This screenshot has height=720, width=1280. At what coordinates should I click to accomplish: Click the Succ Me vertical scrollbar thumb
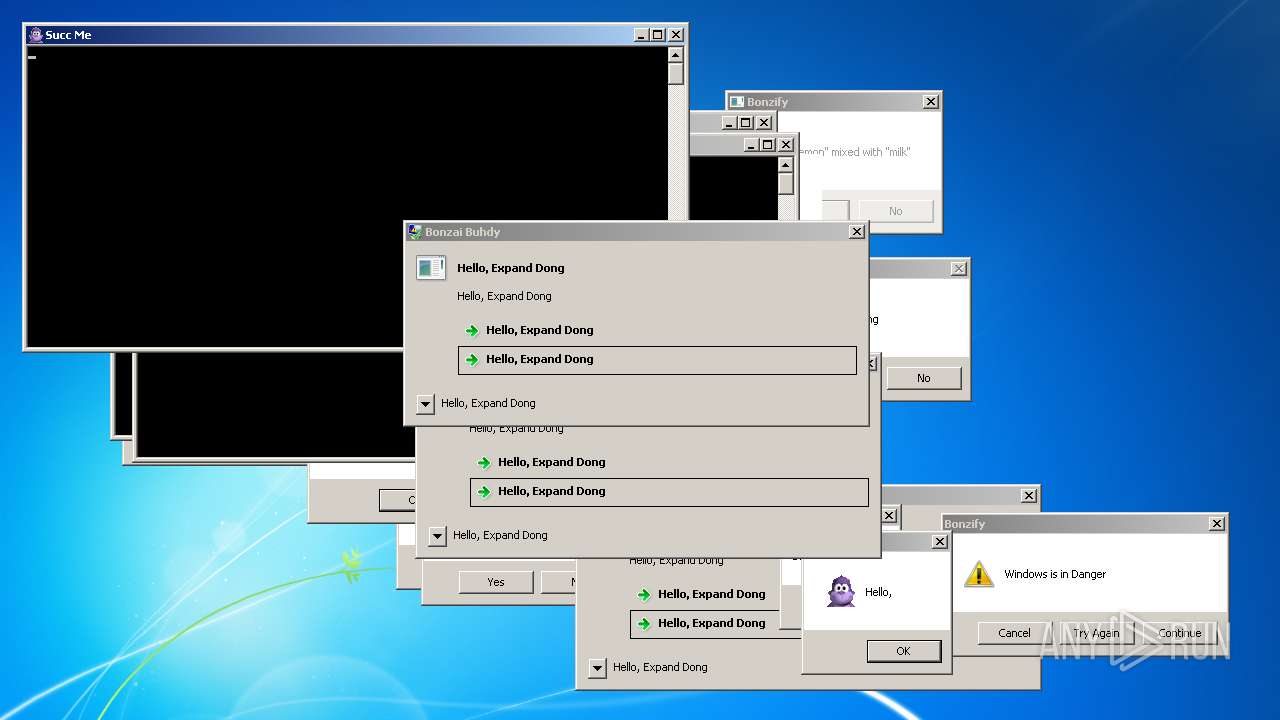coord(676,74)
